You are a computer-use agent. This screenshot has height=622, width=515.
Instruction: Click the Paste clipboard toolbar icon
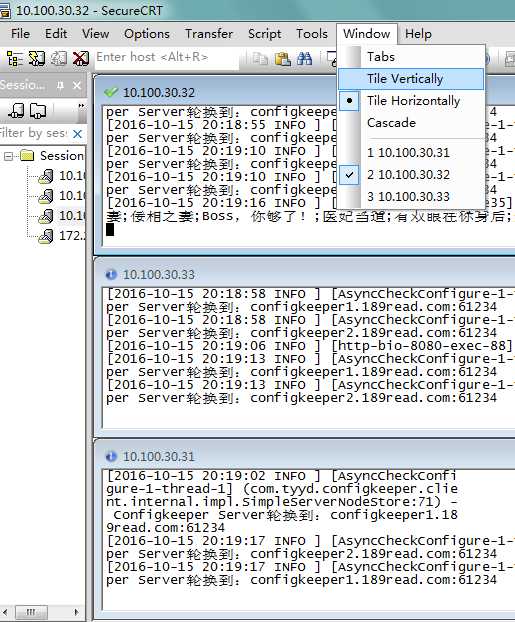(282, 59)
